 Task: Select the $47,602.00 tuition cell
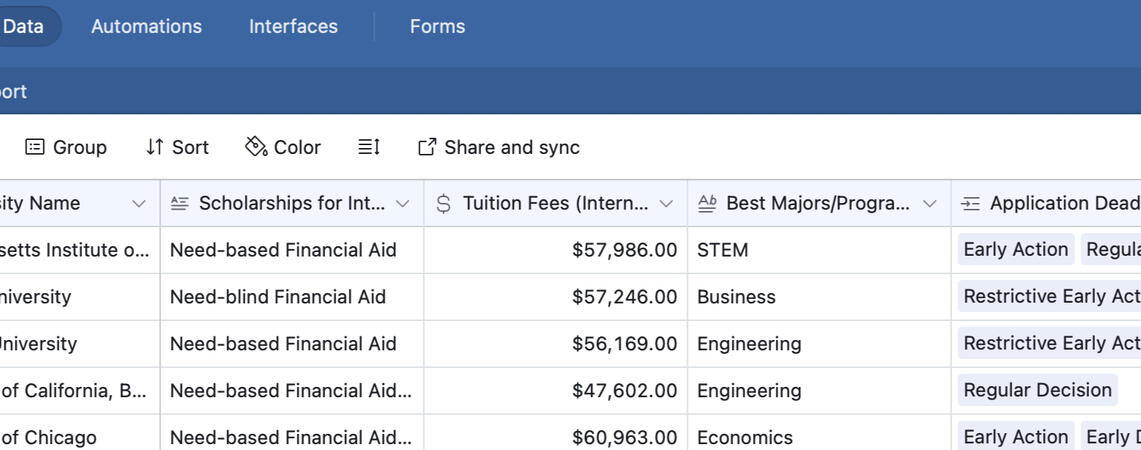point(555,390)
